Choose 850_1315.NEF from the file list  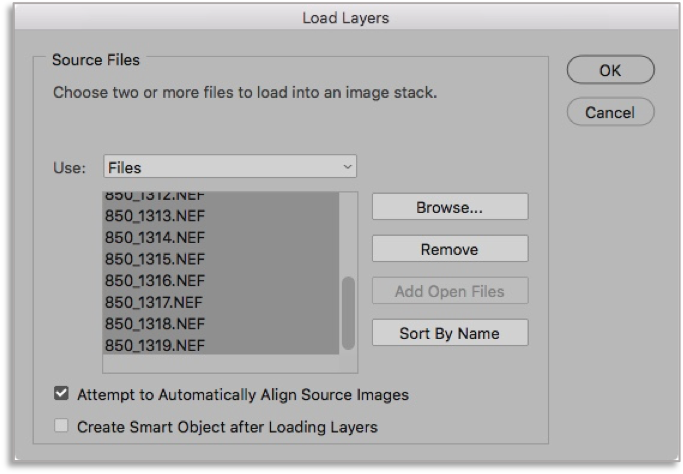[x=154, y=258]
